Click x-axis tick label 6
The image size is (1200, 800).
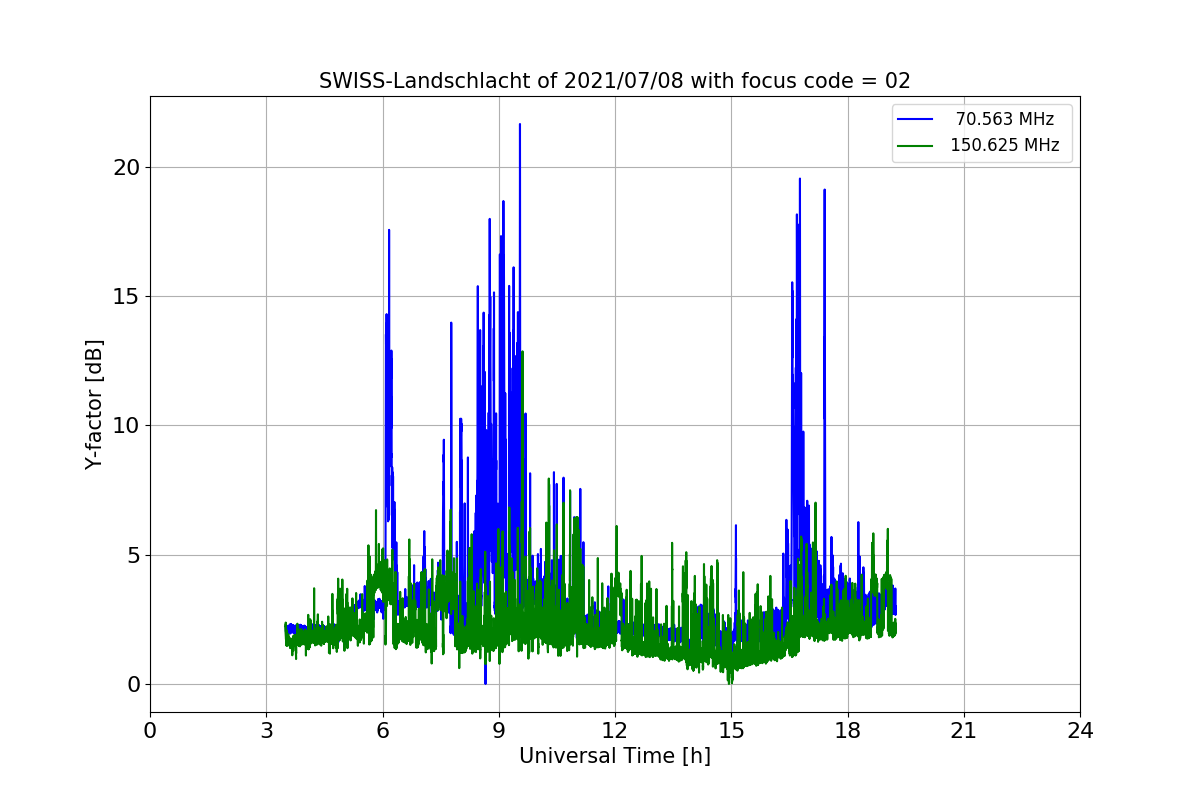(x=382, y=731)
